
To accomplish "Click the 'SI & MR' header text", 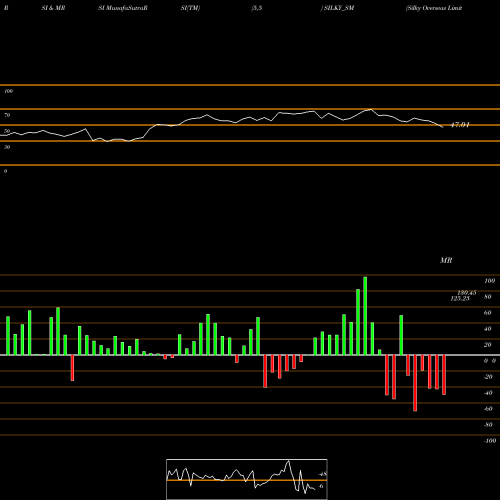I will 53,8.
